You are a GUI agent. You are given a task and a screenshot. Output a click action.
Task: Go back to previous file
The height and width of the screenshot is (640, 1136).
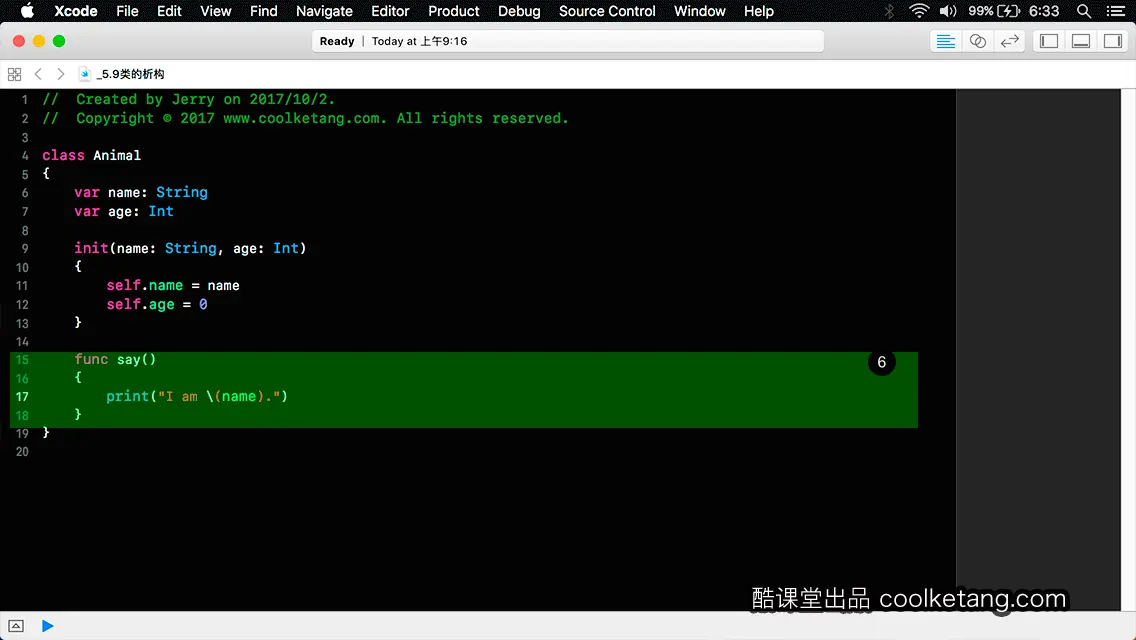click(38, 74)
